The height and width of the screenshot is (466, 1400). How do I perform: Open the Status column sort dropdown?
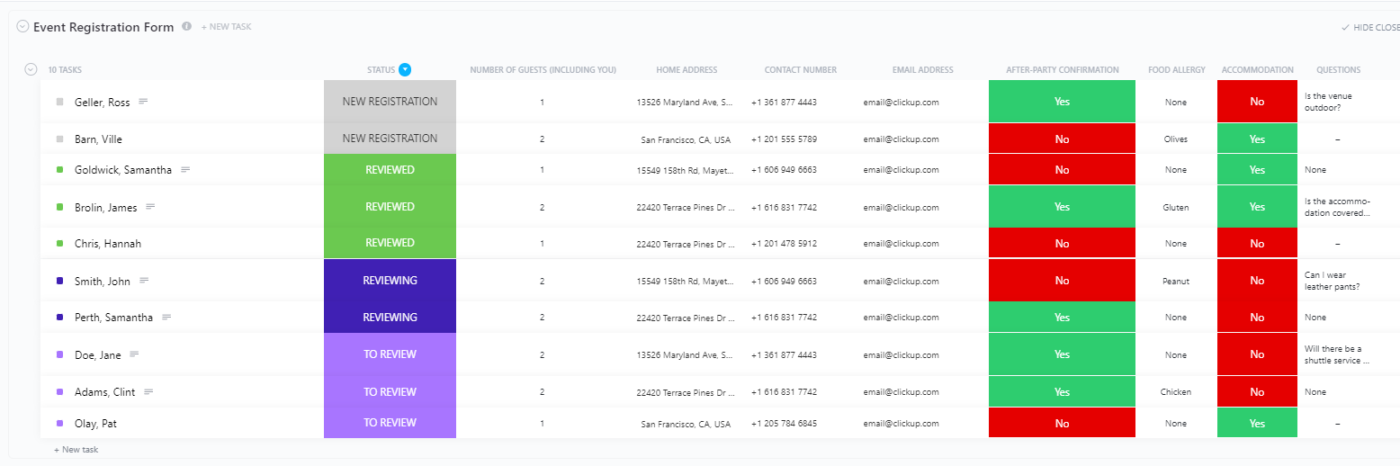[x=405, y=70]
